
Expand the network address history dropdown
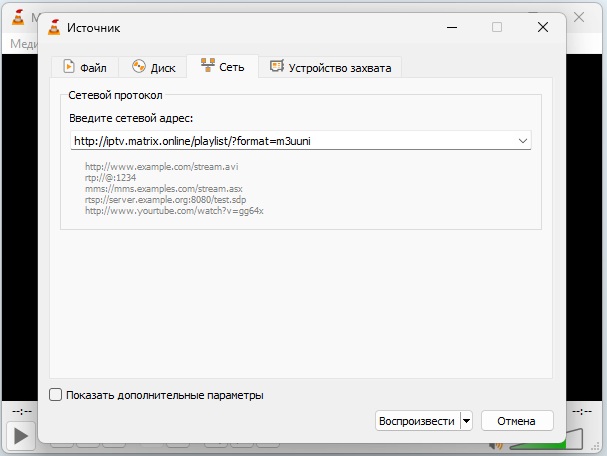pos(523,141)
